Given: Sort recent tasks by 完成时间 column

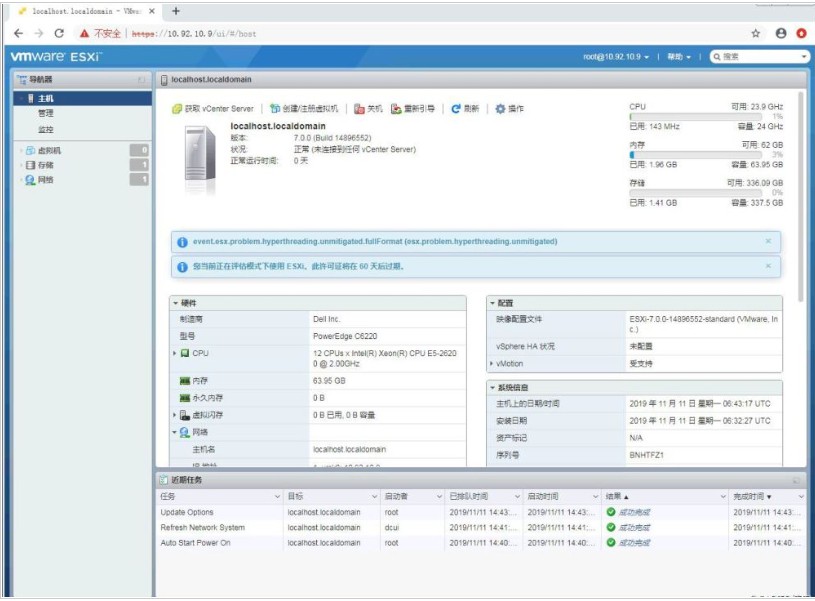Looking at the screenshot, I should pos(751,496).
